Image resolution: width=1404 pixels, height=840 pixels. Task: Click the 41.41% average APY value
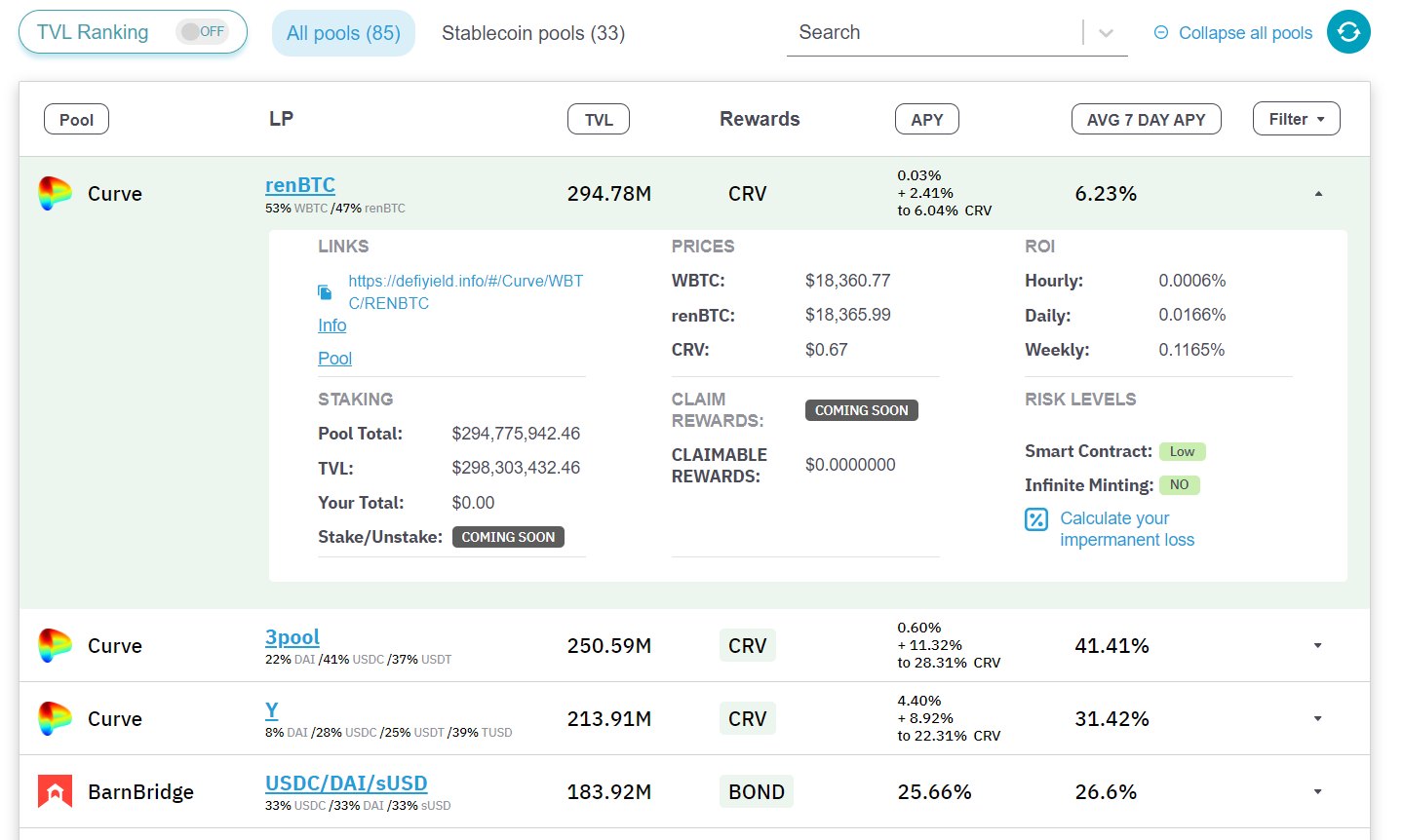(1111, 646)
